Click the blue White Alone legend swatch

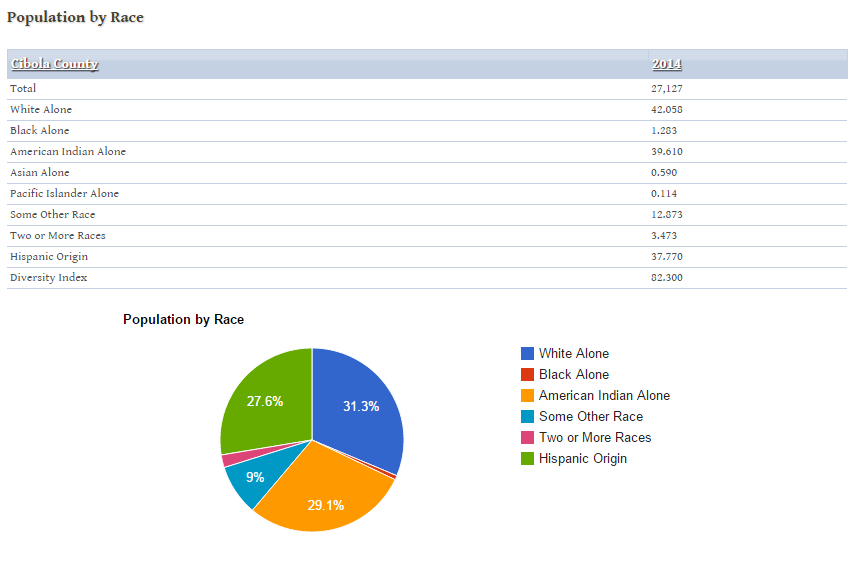[527, 353]
